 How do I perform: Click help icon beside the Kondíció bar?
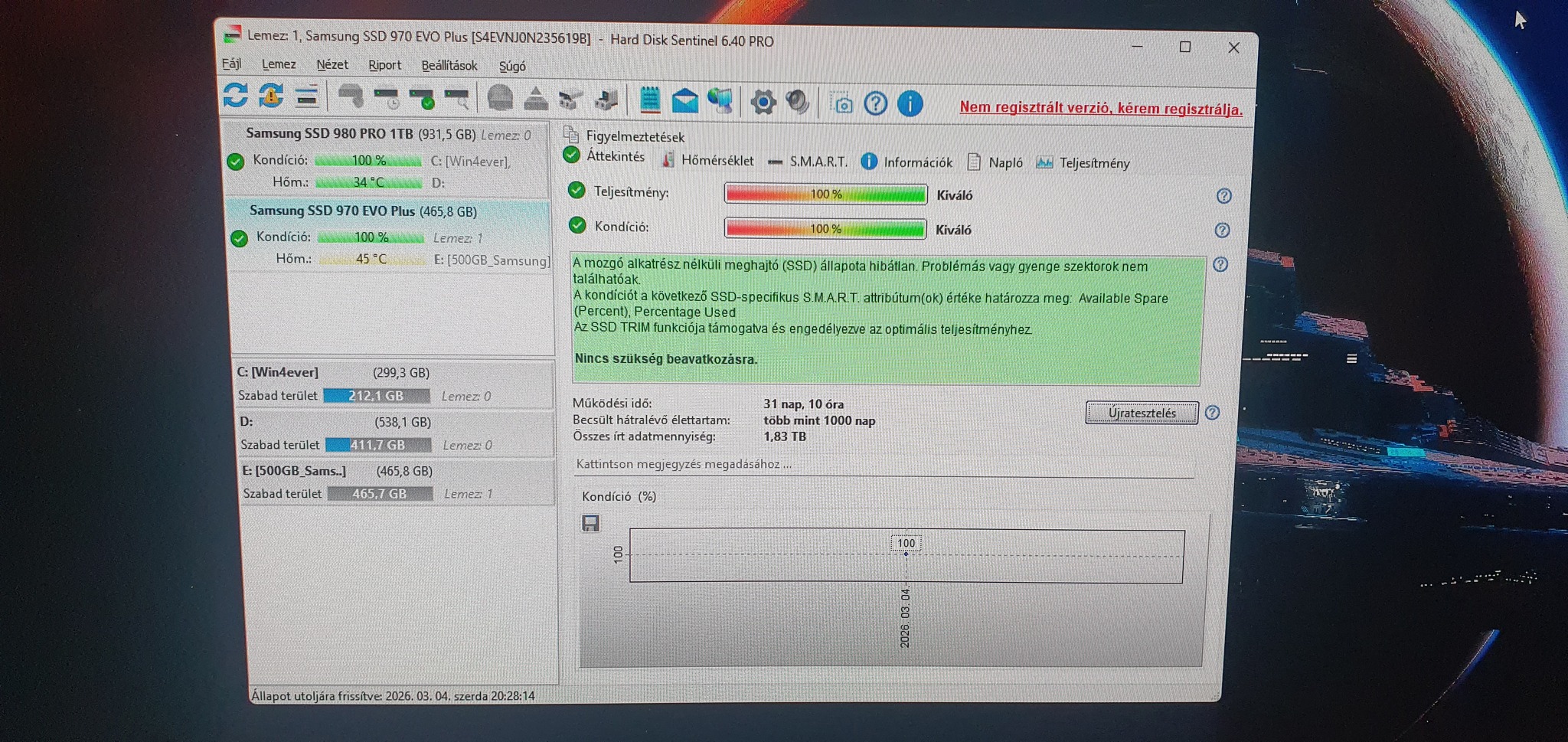pos(1223,230)
